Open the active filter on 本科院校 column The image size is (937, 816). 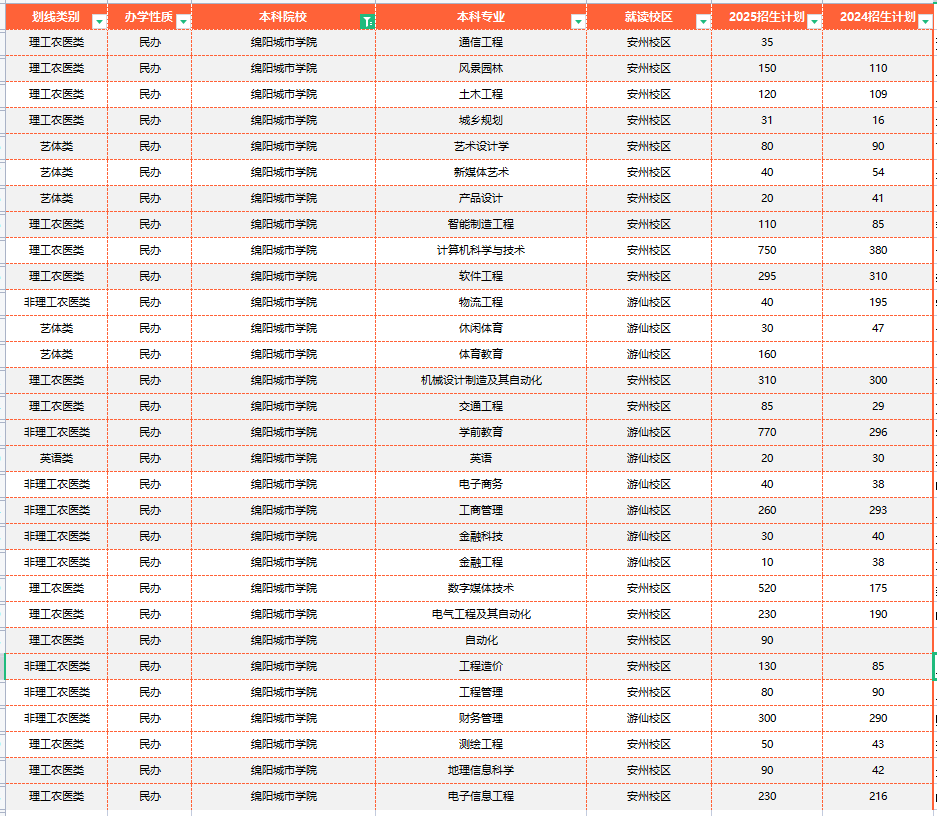coord(368,22)
